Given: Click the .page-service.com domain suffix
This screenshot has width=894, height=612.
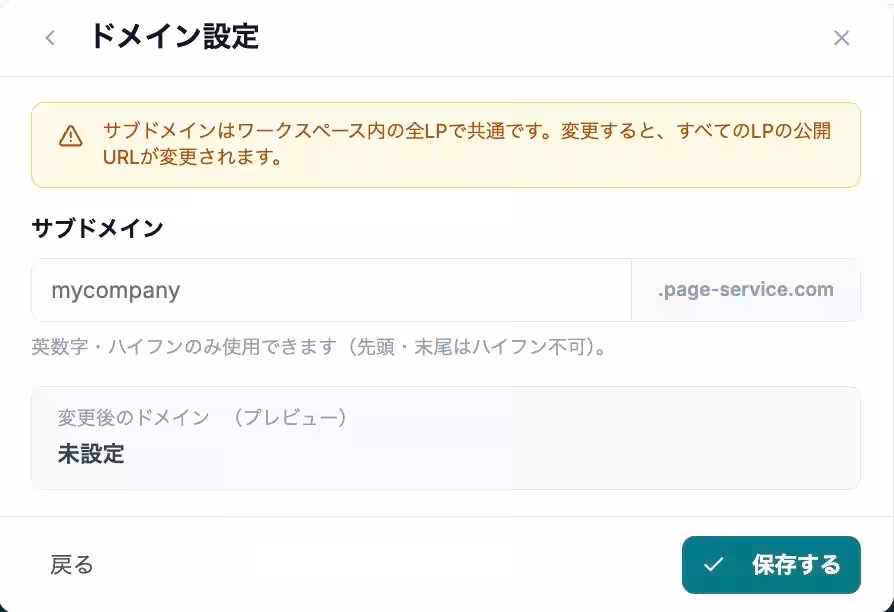Looking at the screenshot, I should 745,290.
